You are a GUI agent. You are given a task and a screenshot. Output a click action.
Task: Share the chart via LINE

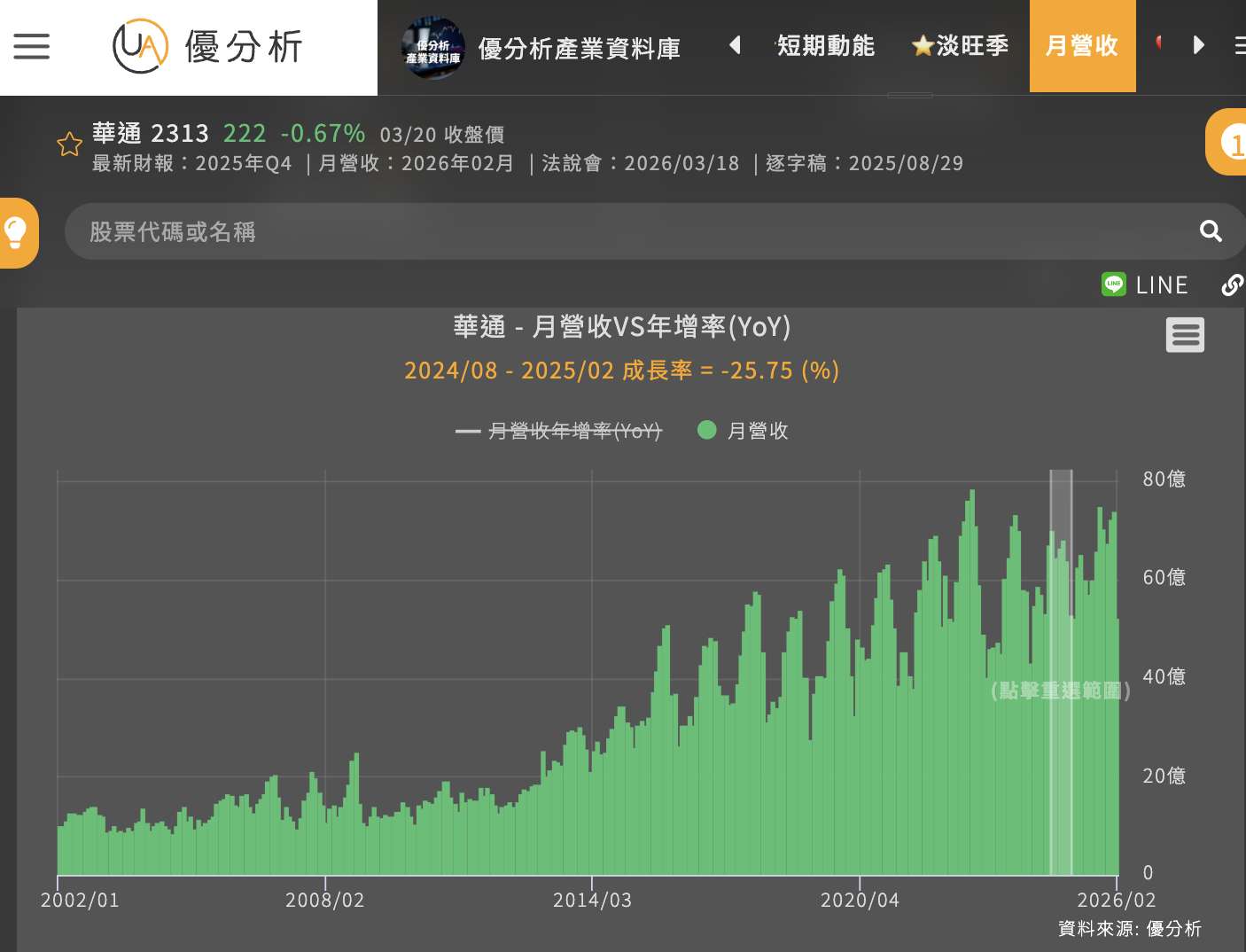(1144, 285)
